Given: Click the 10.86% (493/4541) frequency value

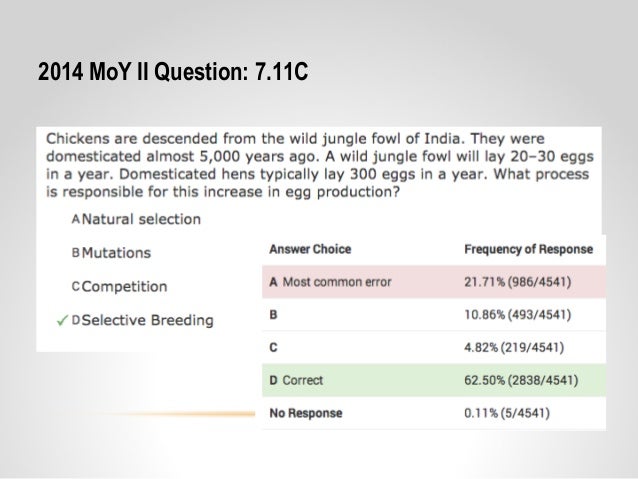Looking at the screenshot, I should (518, 315).
